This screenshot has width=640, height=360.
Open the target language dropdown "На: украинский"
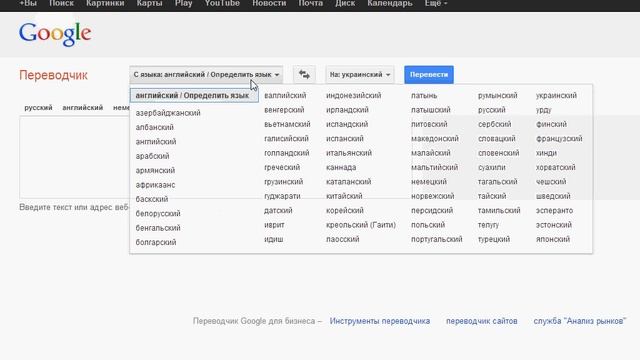[x=360, y=75]
